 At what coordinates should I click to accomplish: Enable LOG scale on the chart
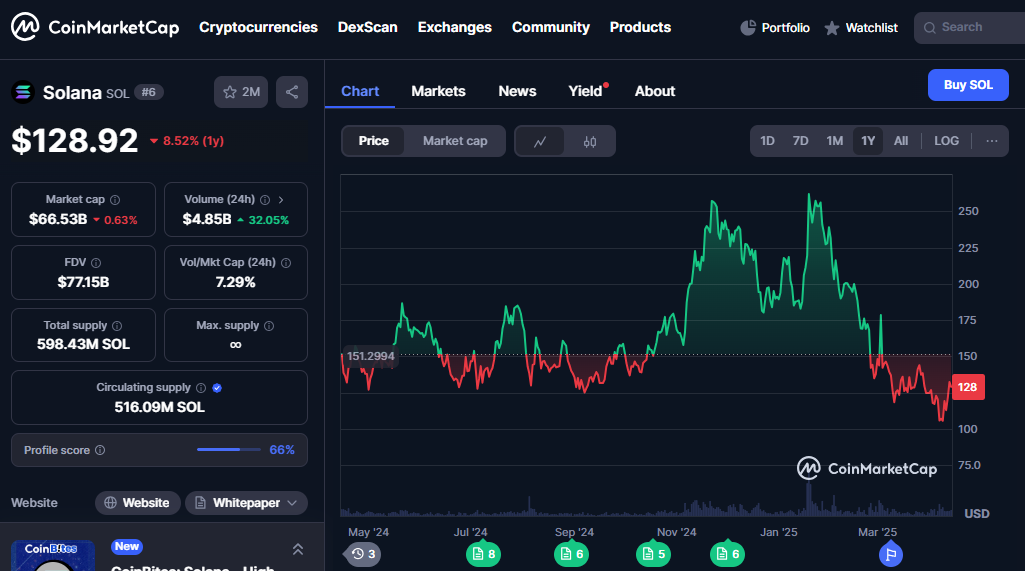946,141
